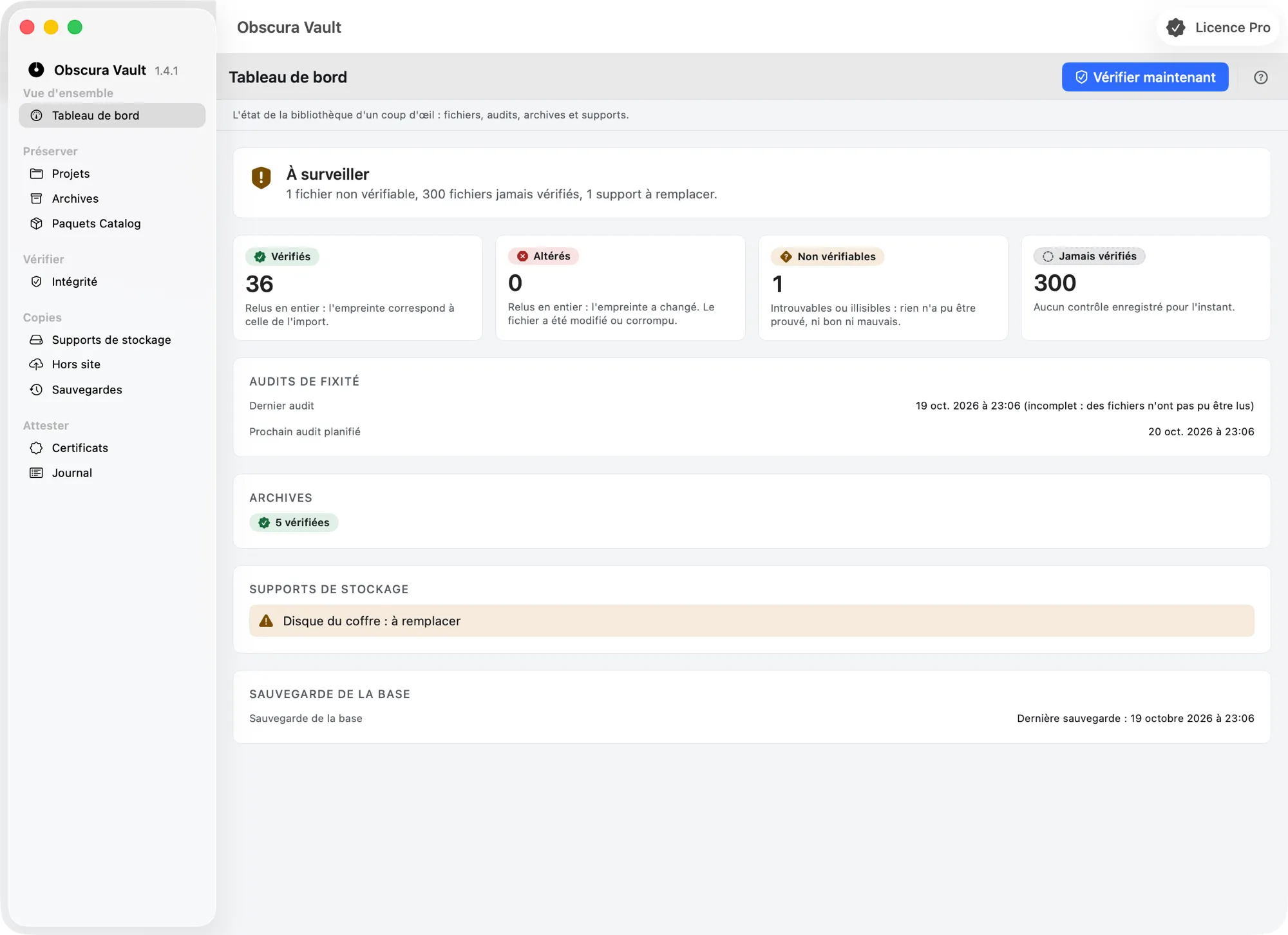
Task: Click the AUDITS DE FIXITÉ heading
Action: pyautogui.click(x=305, y=381)
